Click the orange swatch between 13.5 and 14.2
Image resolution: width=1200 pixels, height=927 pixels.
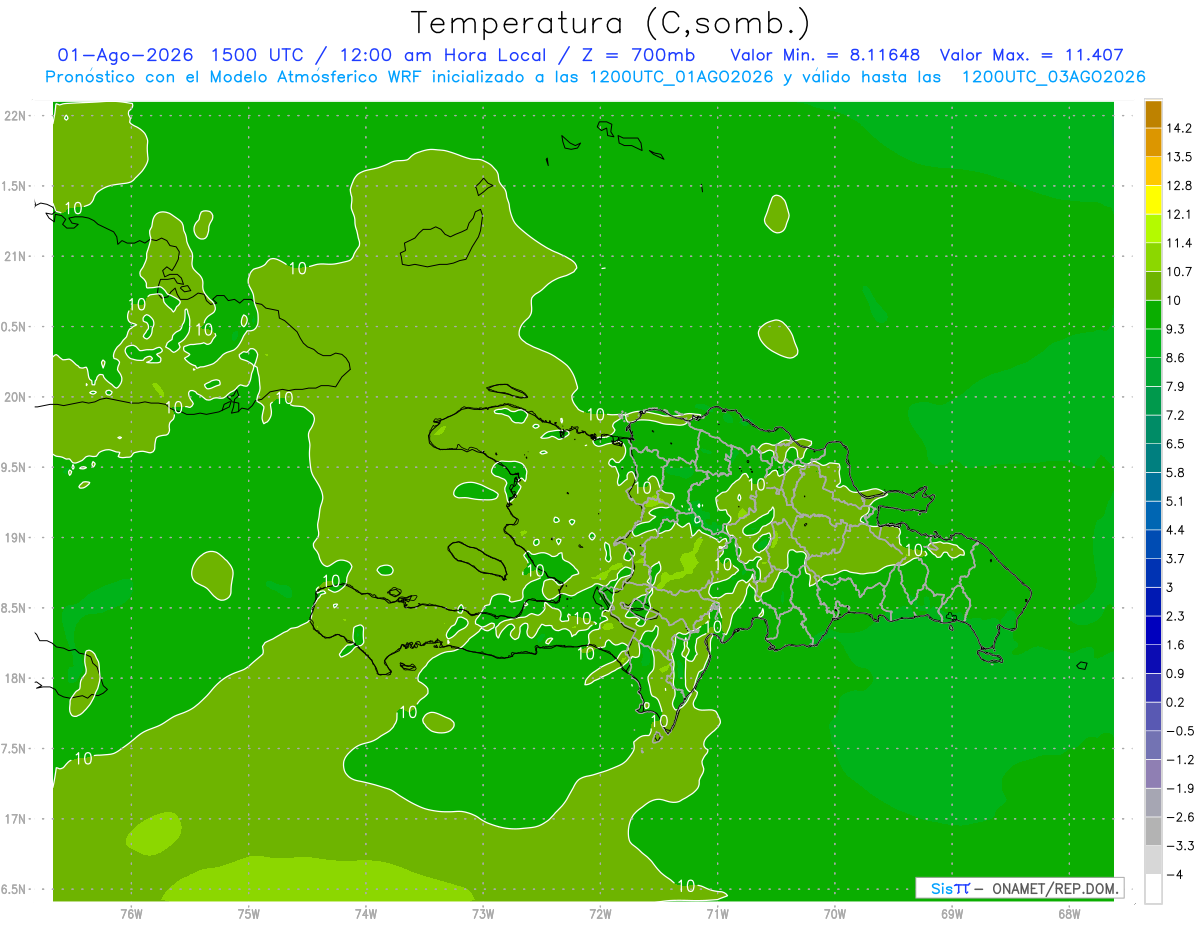pos(1153,143)
